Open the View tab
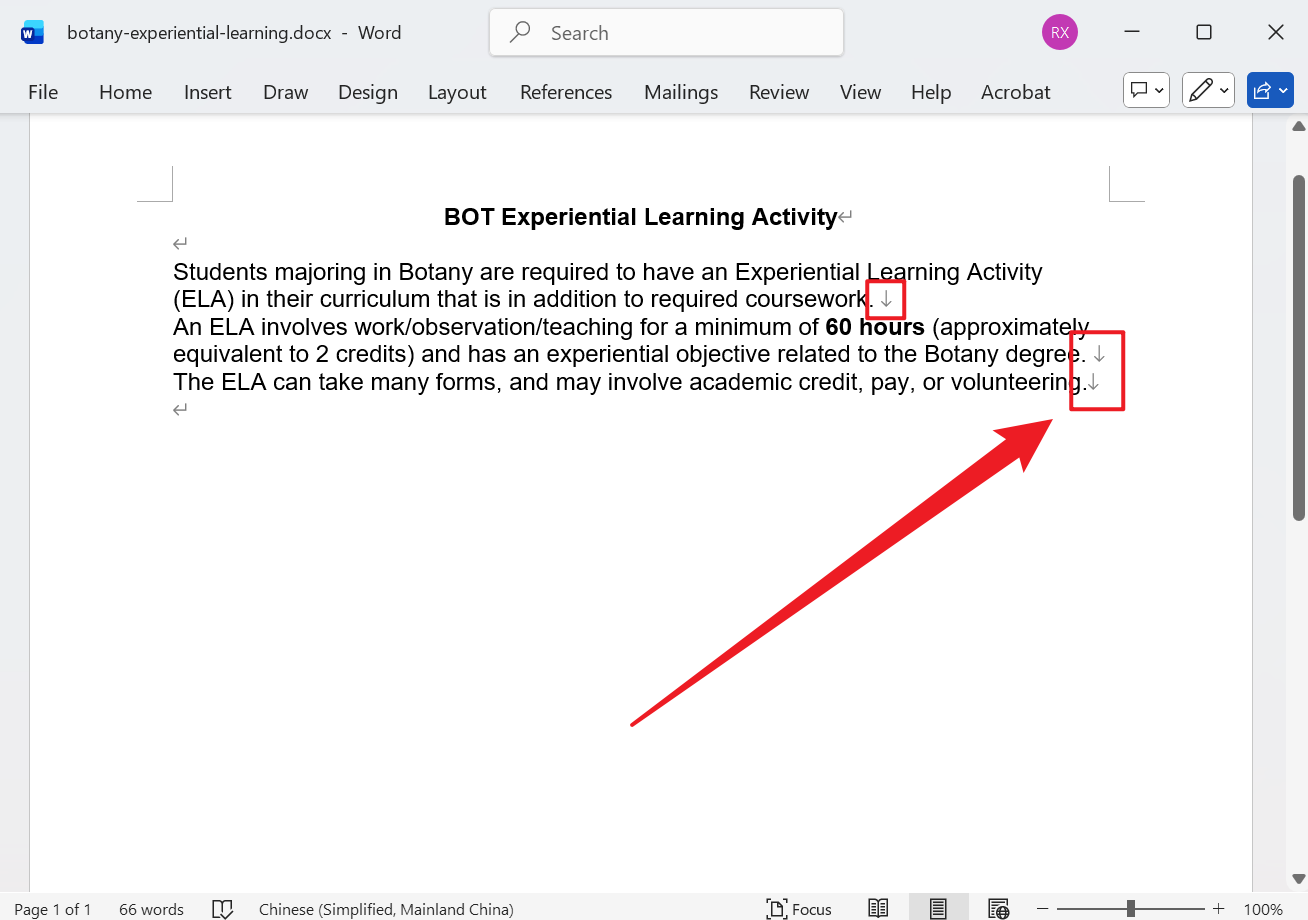 click(x=861, y=92)
